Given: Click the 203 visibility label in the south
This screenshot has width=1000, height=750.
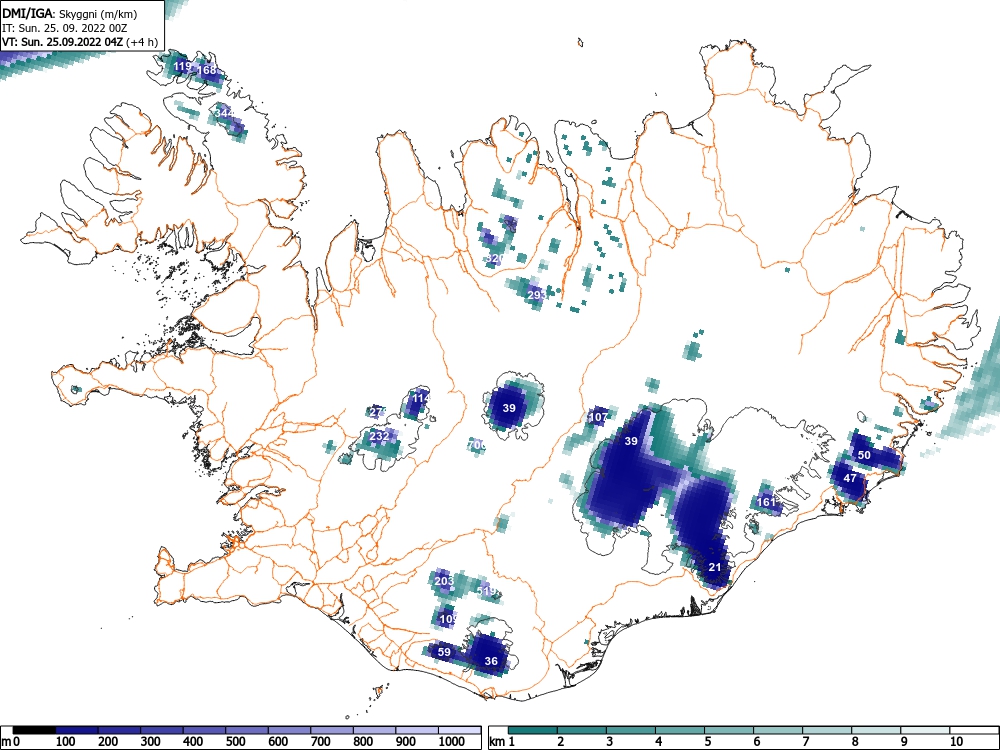Looking at the screenshot, I should pos(444,581).
